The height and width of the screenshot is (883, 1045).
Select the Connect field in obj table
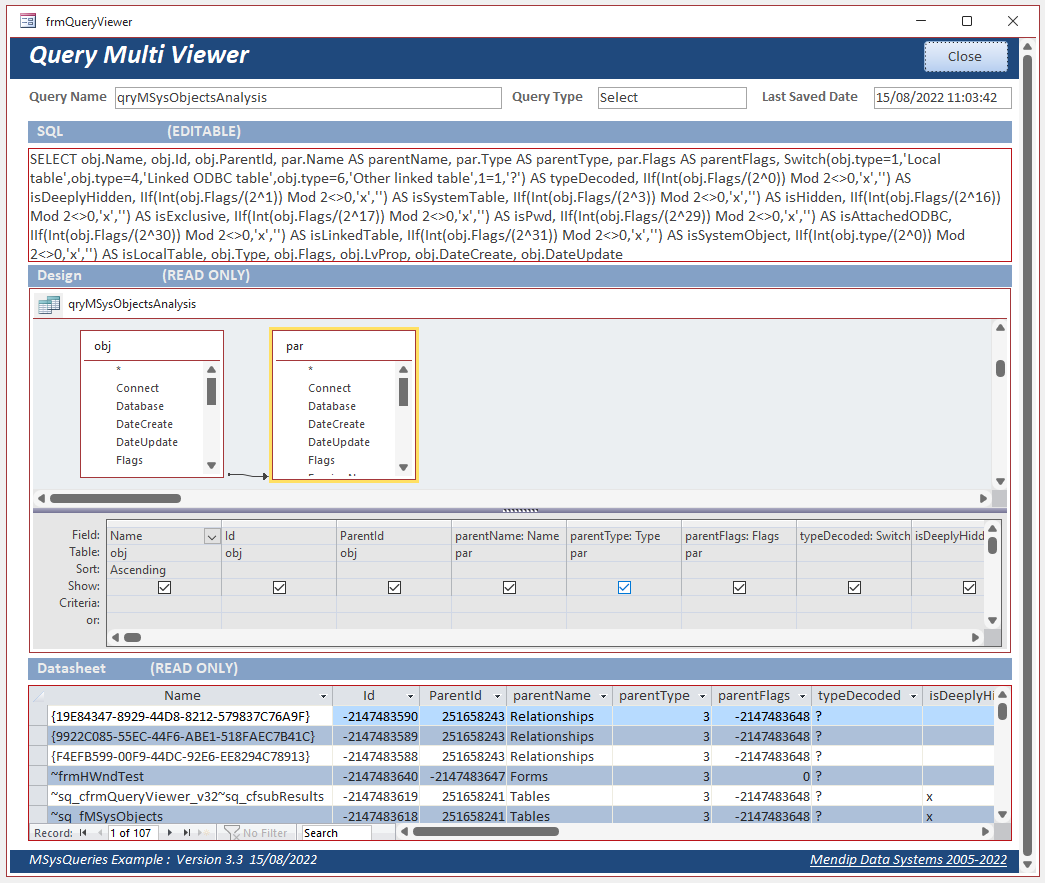tap(137, 388)
